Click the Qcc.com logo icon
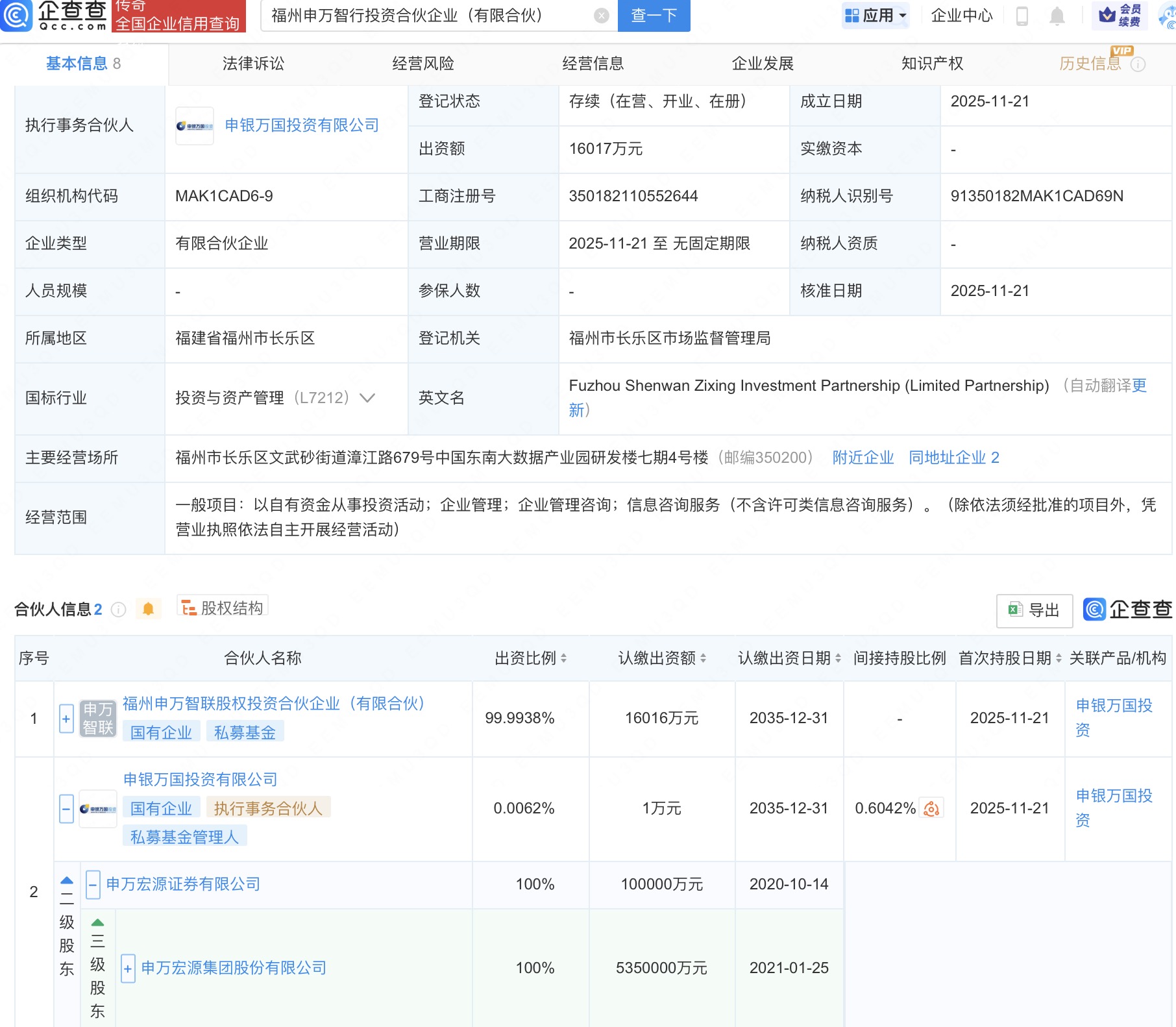The height and width of the screenshot is (1027, 1176). [x=16, y=15]
